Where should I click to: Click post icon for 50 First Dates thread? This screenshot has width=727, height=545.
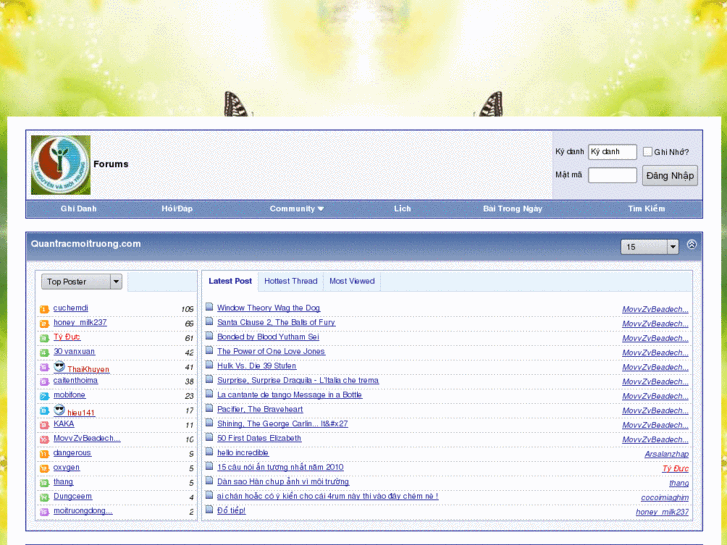coord(210,437)
